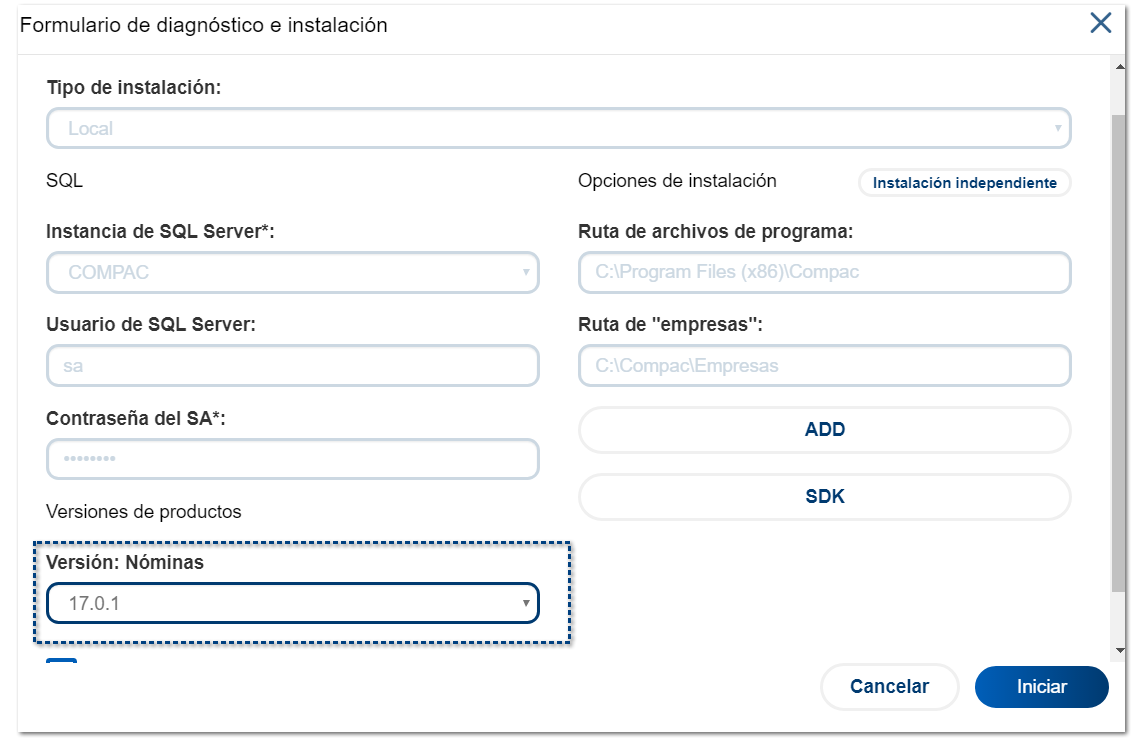Focus the Contraseña del SA password field

292,459
